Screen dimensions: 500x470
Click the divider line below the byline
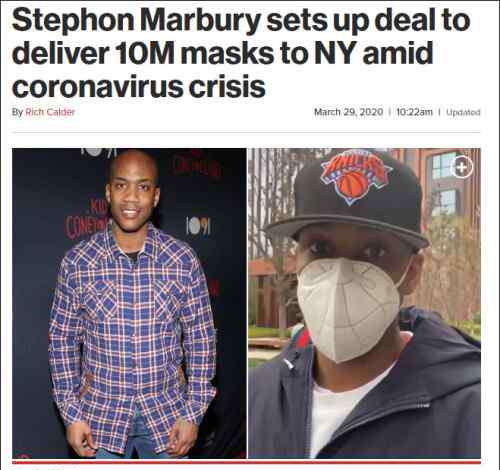pyautogui.click(x=246, y=132)
